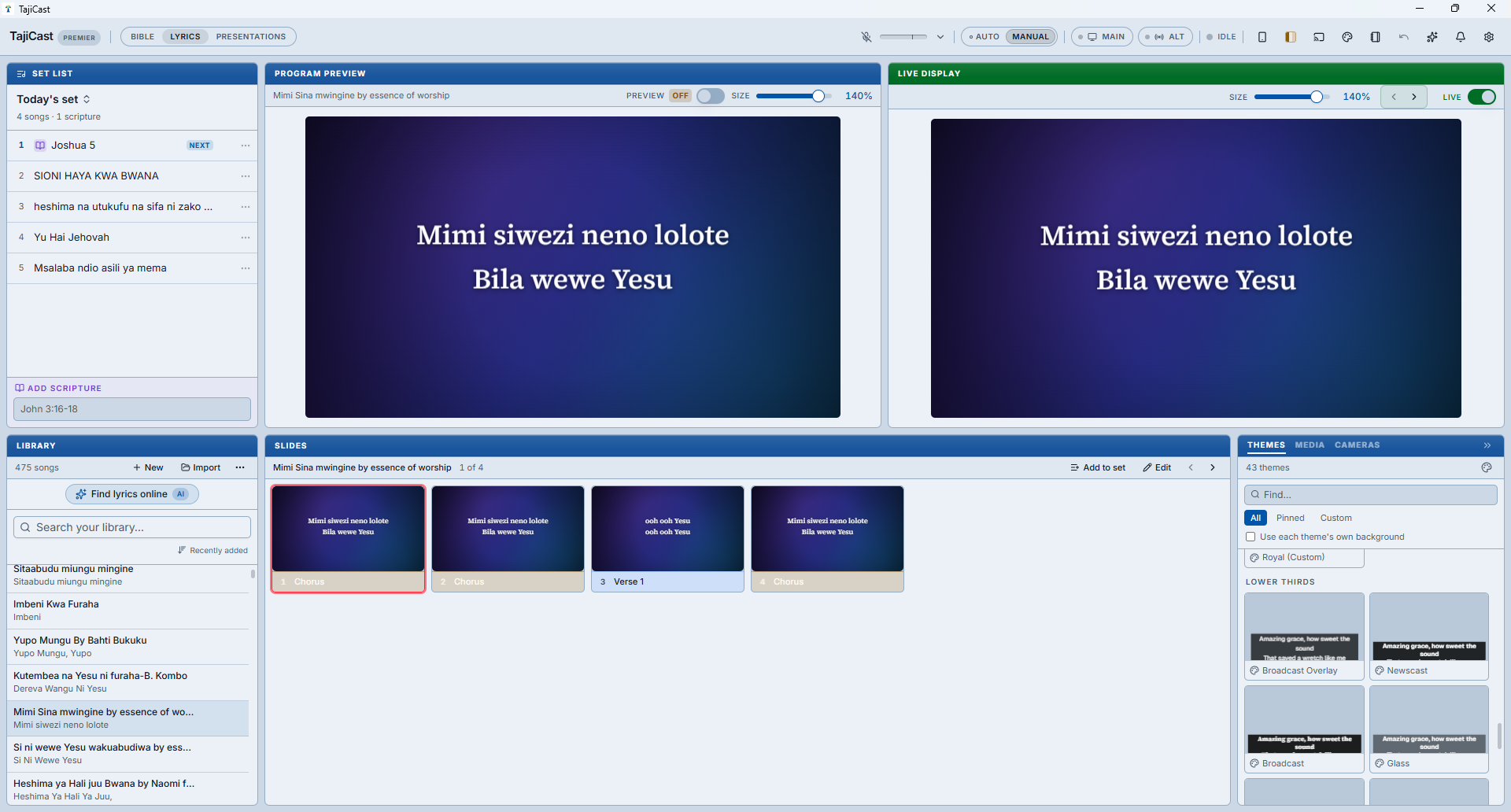Check Use each theme's own background
Viewport: 1511px width, 812px height.
[1251, 537]
